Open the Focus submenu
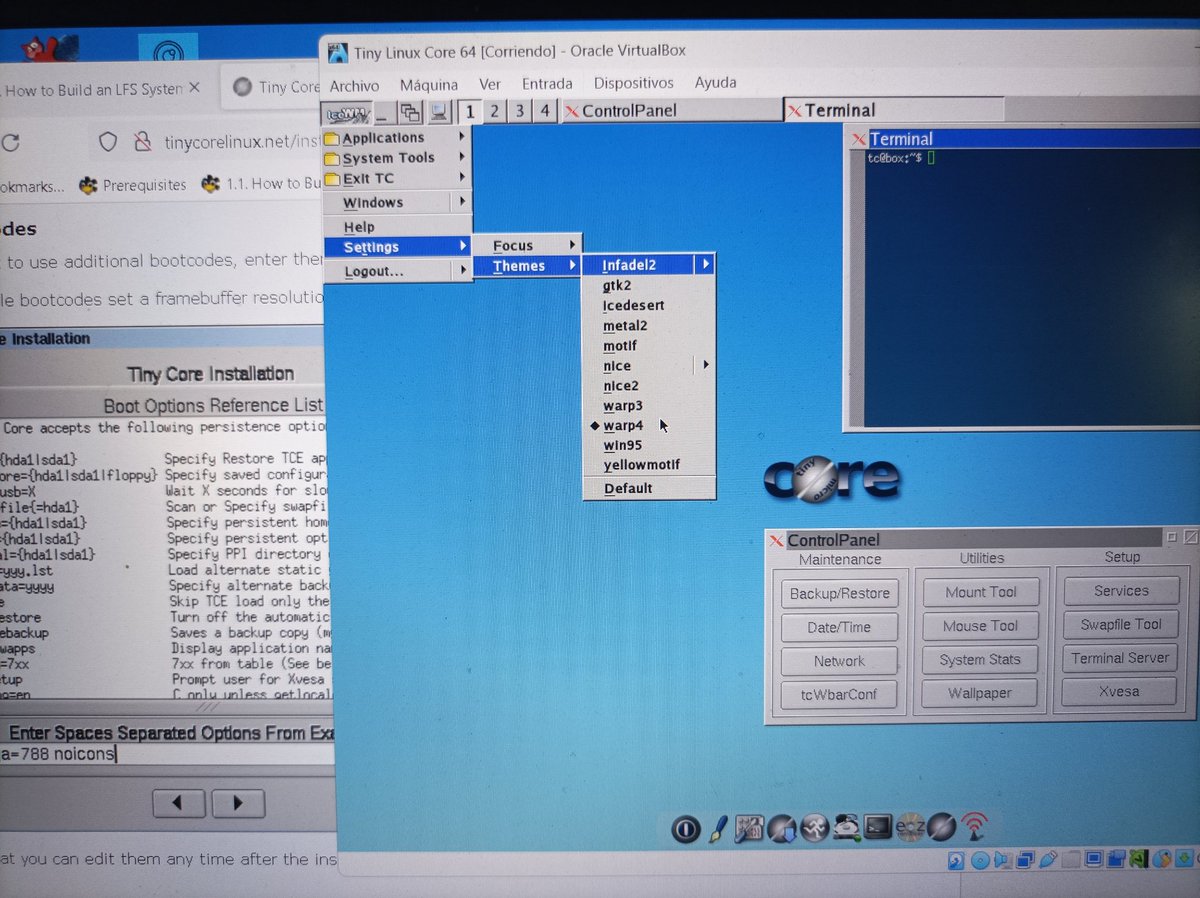1200x898 pixels. (x=527, y=245)
